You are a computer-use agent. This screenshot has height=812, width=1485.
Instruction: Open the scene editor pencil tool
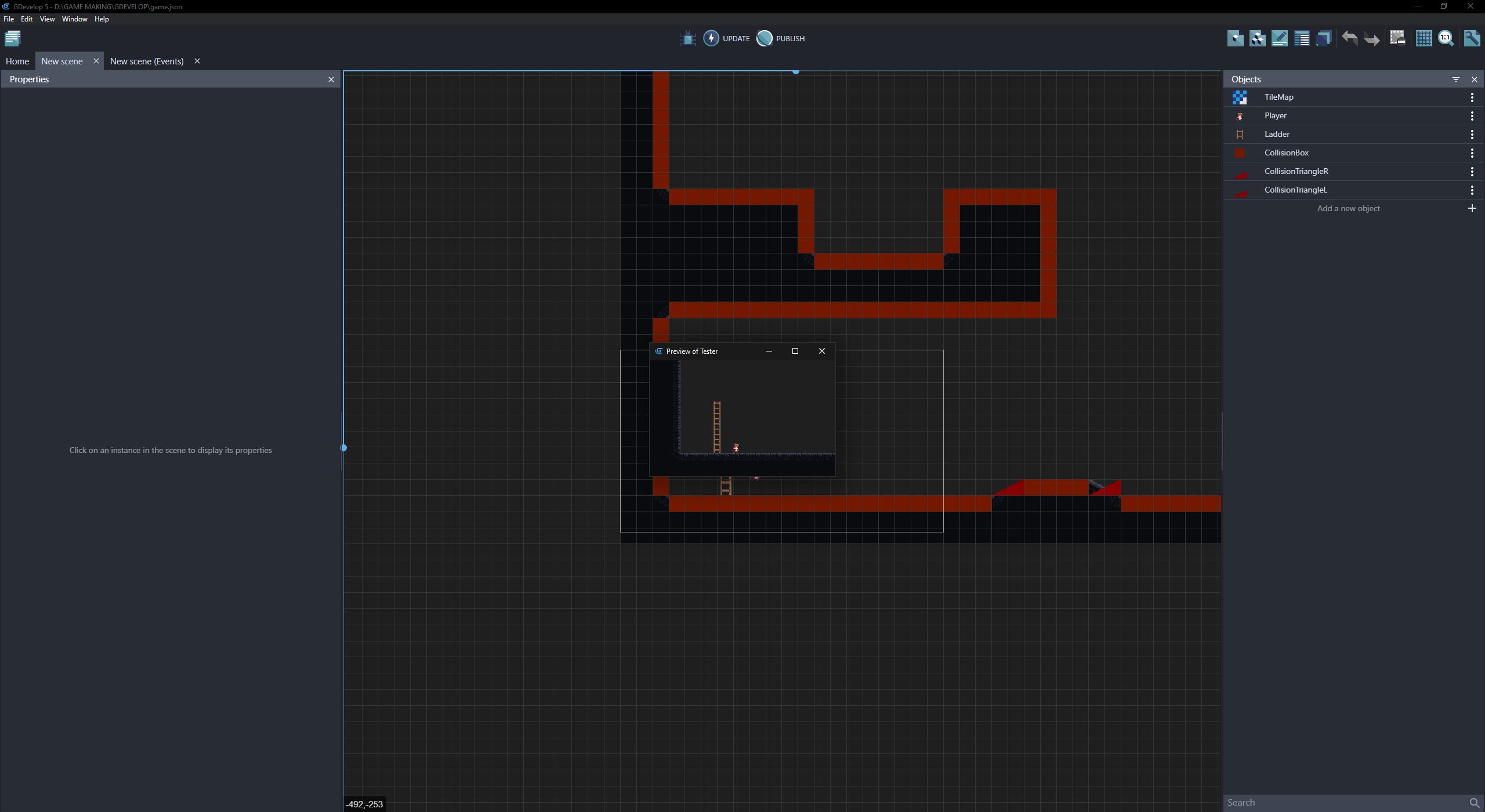click(1280, 38)
